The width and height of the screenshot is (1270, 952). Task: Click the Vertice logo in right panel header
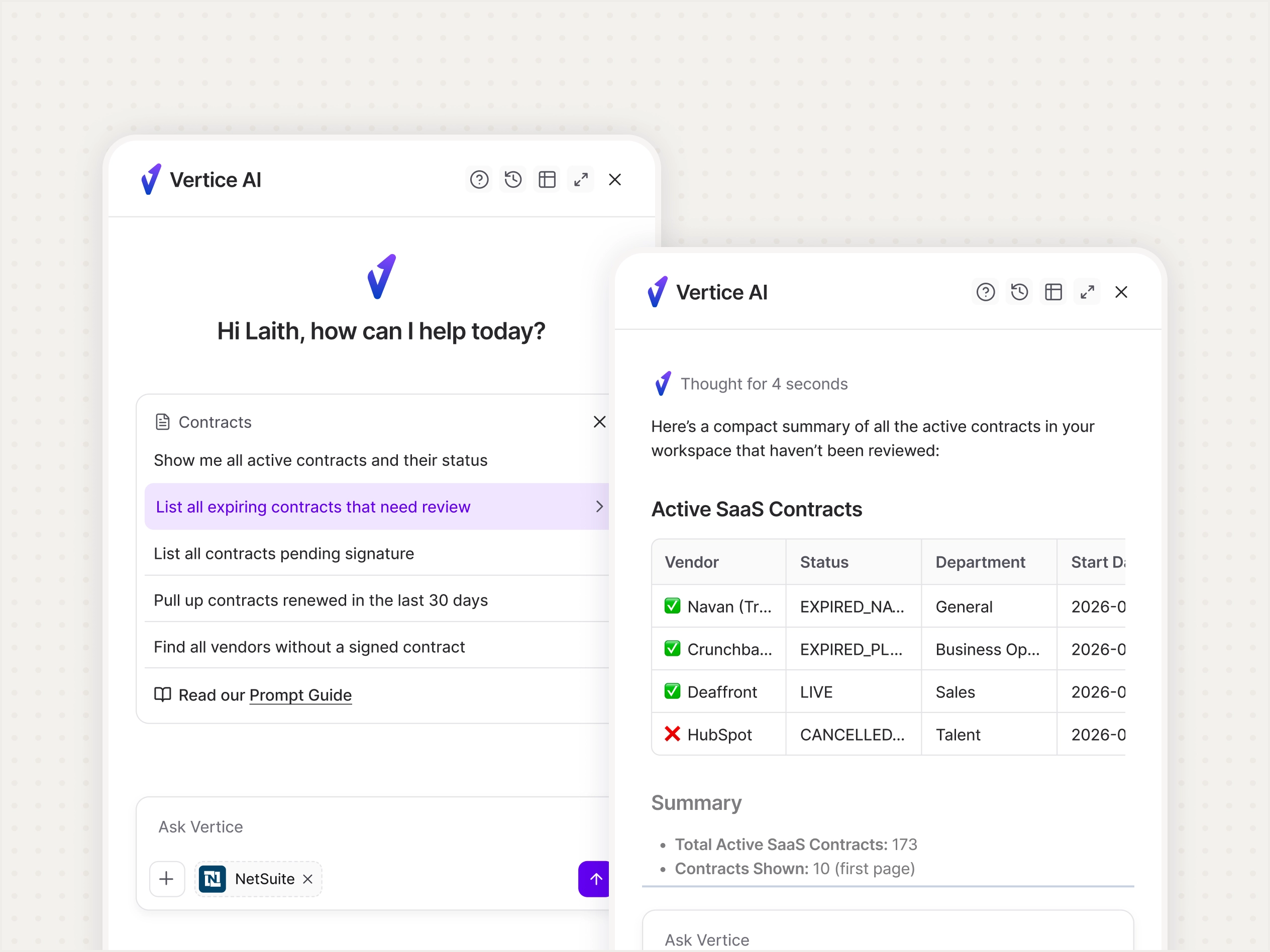pyautogui.click(x=658, y=292)
